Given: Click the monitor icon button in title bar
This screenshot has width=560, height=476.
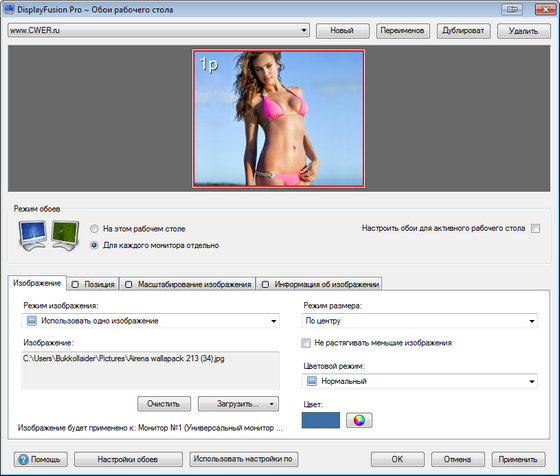Looking at the screenshot, I should click(512, 9).
